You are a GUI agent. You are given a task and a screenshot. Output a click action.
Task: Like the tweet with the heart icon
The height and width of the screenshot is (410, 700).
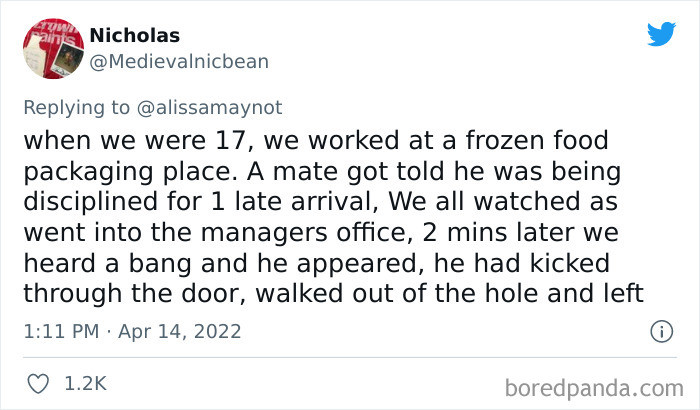point(38,384)
